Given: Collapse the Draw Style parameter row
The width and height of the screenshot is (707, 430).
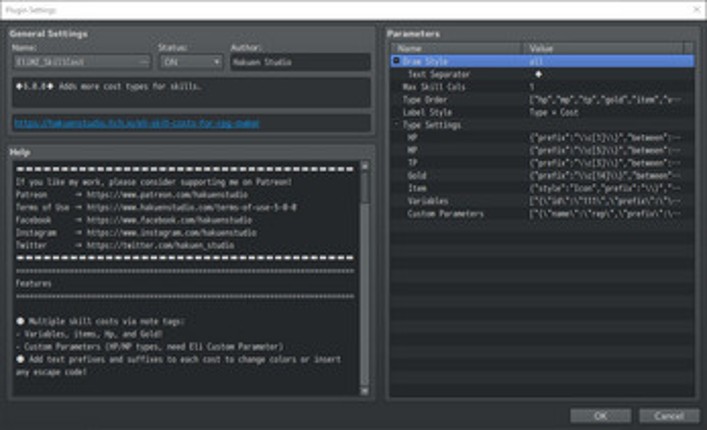Looking at the screenshot, I should coord(397,61).
